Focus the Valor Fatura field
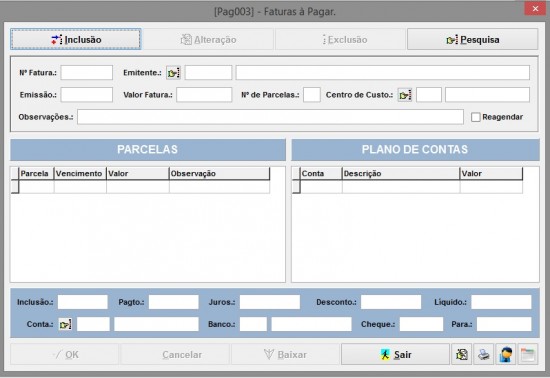Viewport: 550px width, 378px height. 204,95
